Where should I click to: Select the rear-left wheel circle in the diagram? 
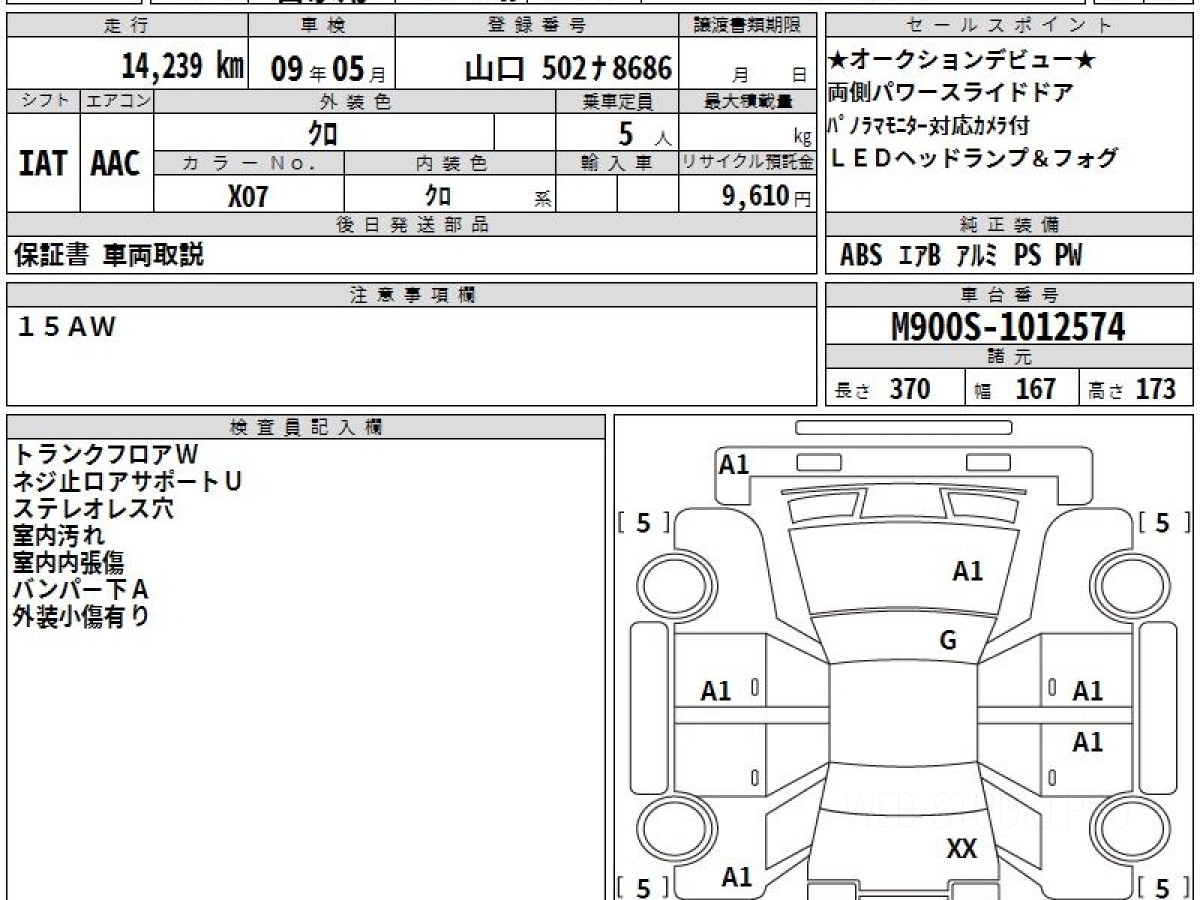(x=672, y=831)
